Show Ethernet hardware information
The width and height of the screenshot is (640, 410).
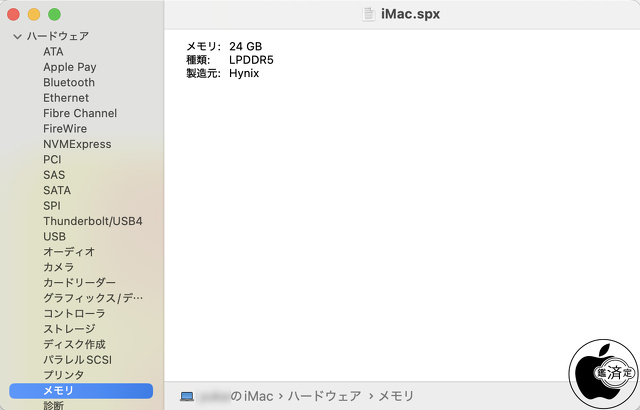pos(66,98)
